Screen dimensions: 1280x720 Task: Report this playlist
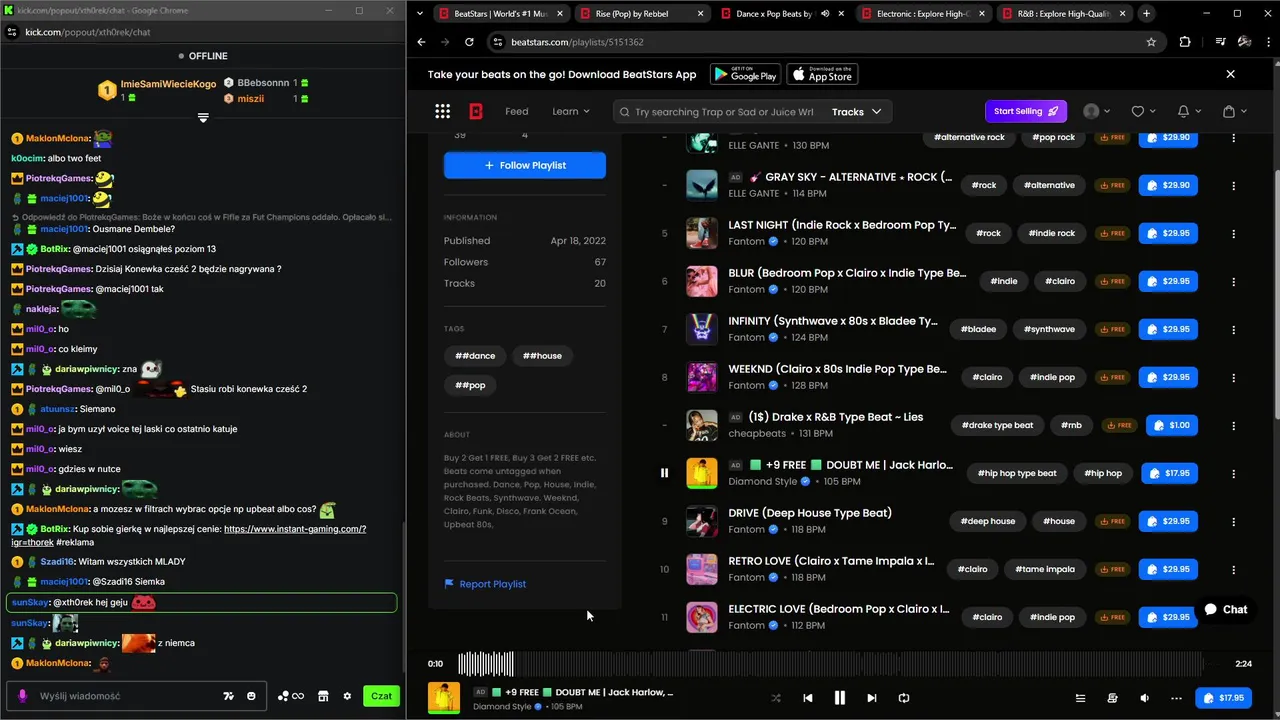pyautogui.click(x=485, y=584)
